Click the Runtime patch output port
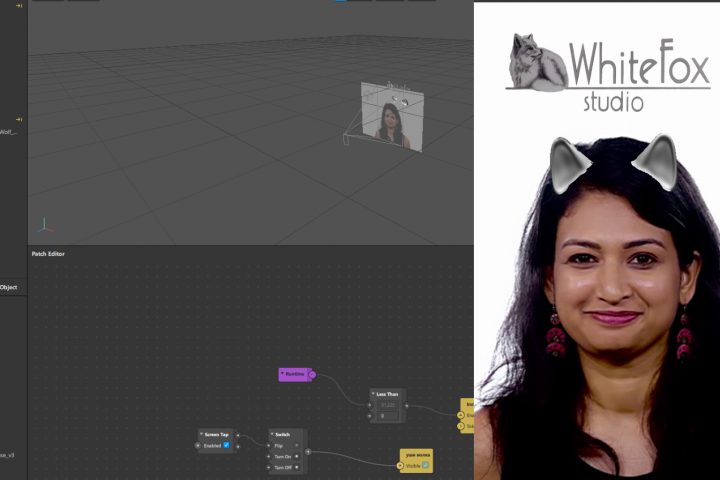Viewport: 720px width, 480px height. pyautogui.click(x=312, y=375)
